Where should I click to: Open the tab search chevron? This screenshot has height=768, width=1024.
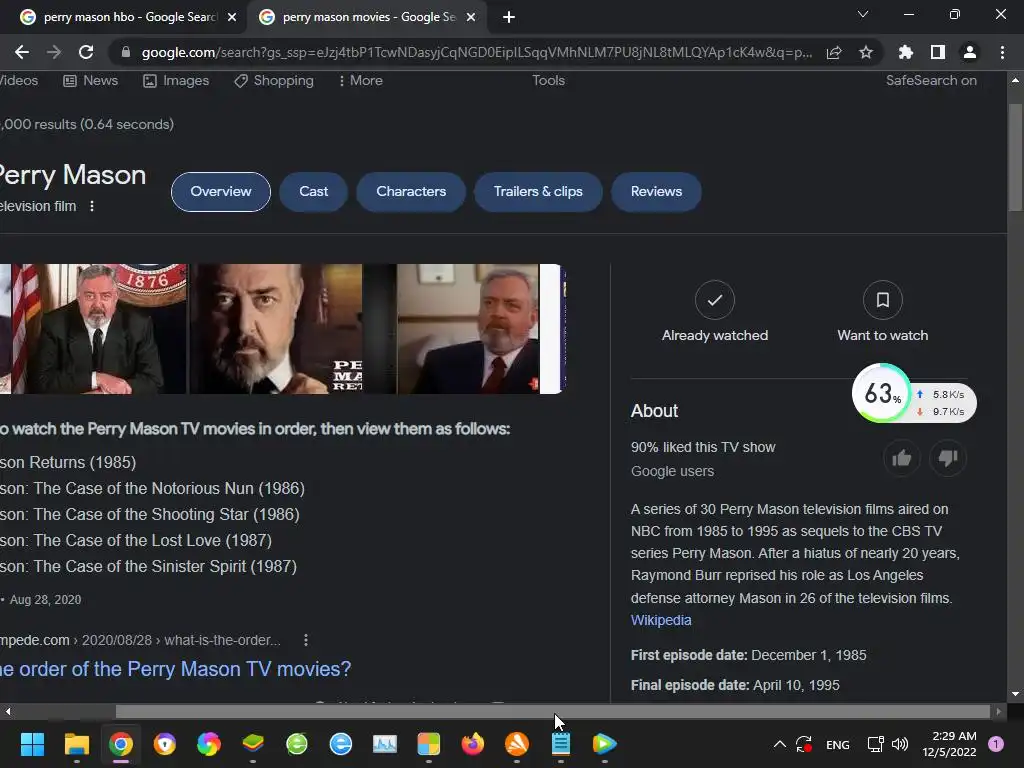[x=863, y=14]
